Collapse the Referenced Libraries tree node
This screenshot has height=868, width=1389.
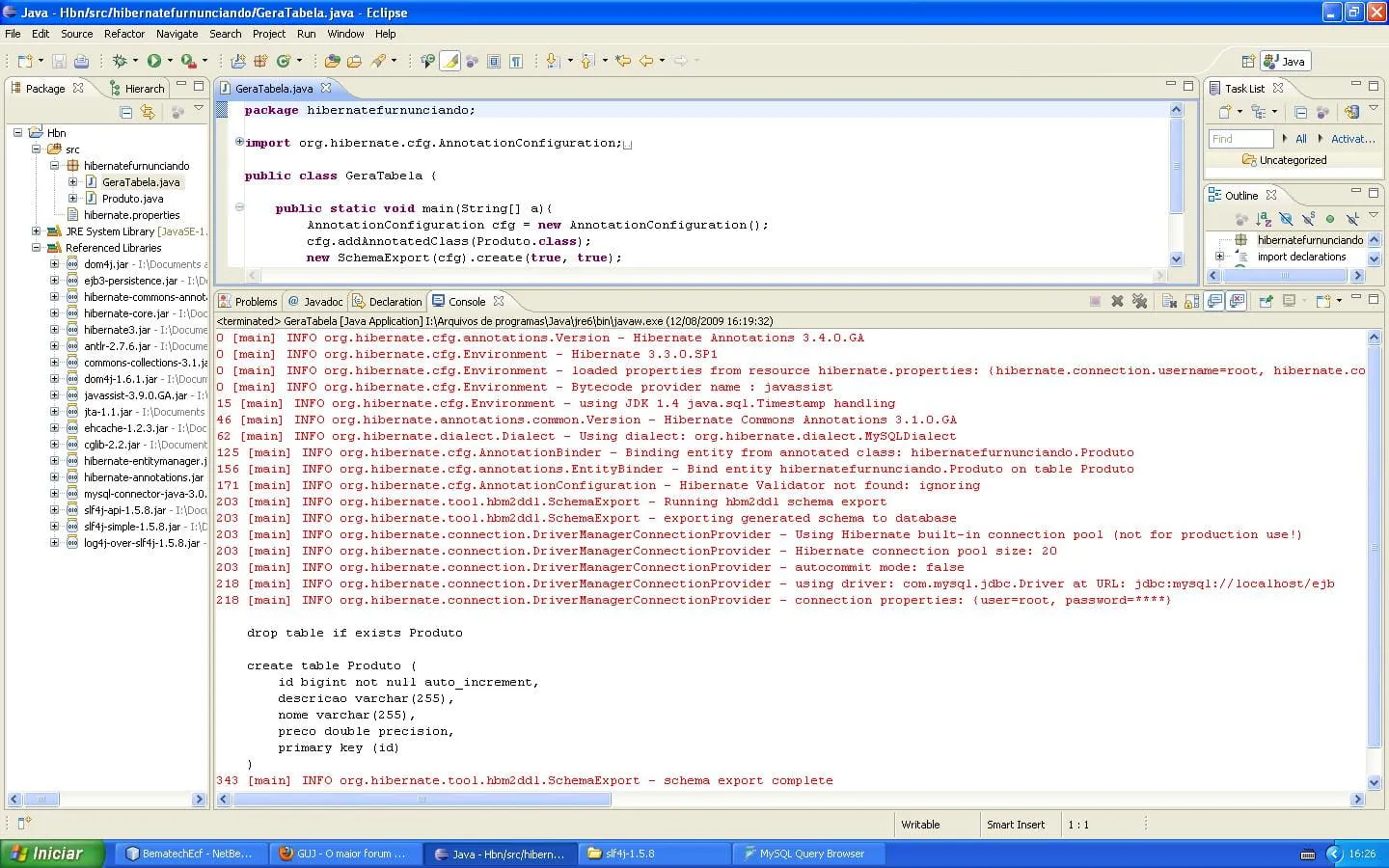click(36, 248)
